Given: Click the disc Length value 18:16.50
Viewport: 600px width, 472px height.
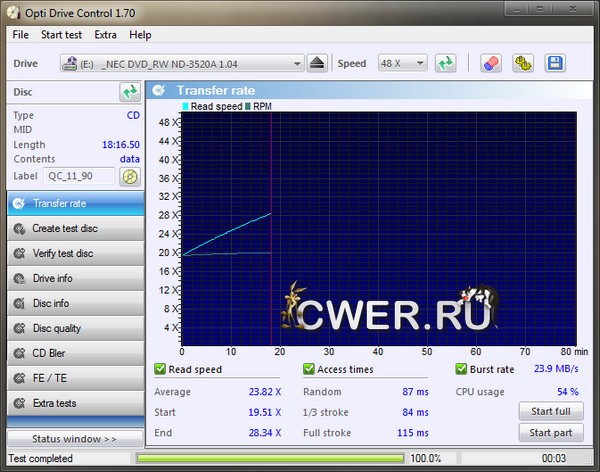Looking at the screenshot, I should point(121,145).
